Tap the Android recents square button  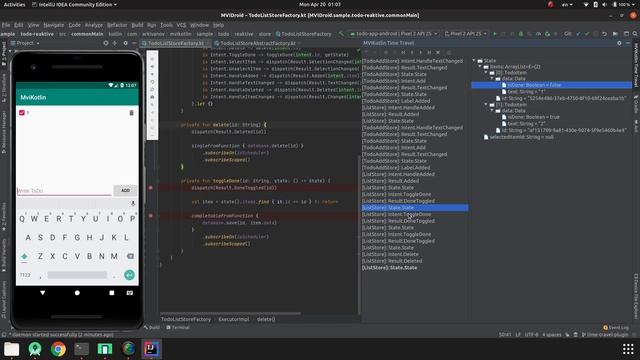click(112, 293)
